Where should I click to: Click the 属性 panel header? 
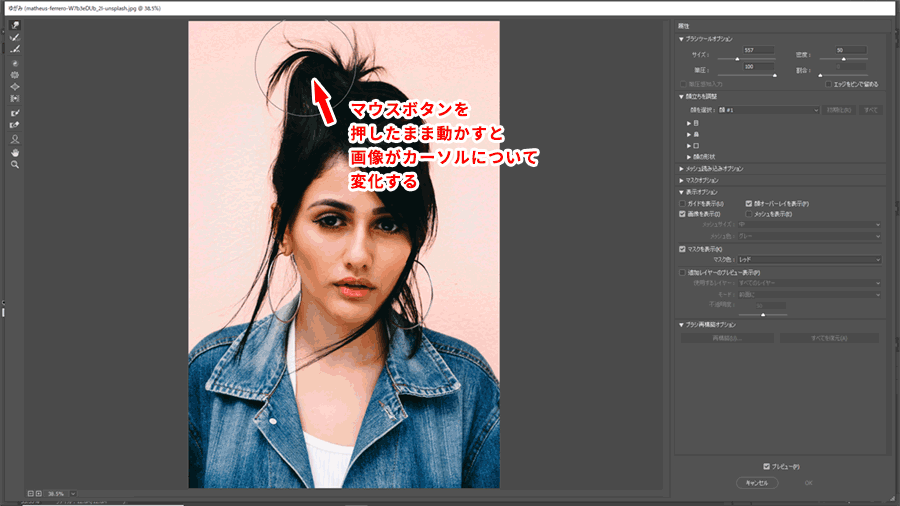click(x=683, y=26)
